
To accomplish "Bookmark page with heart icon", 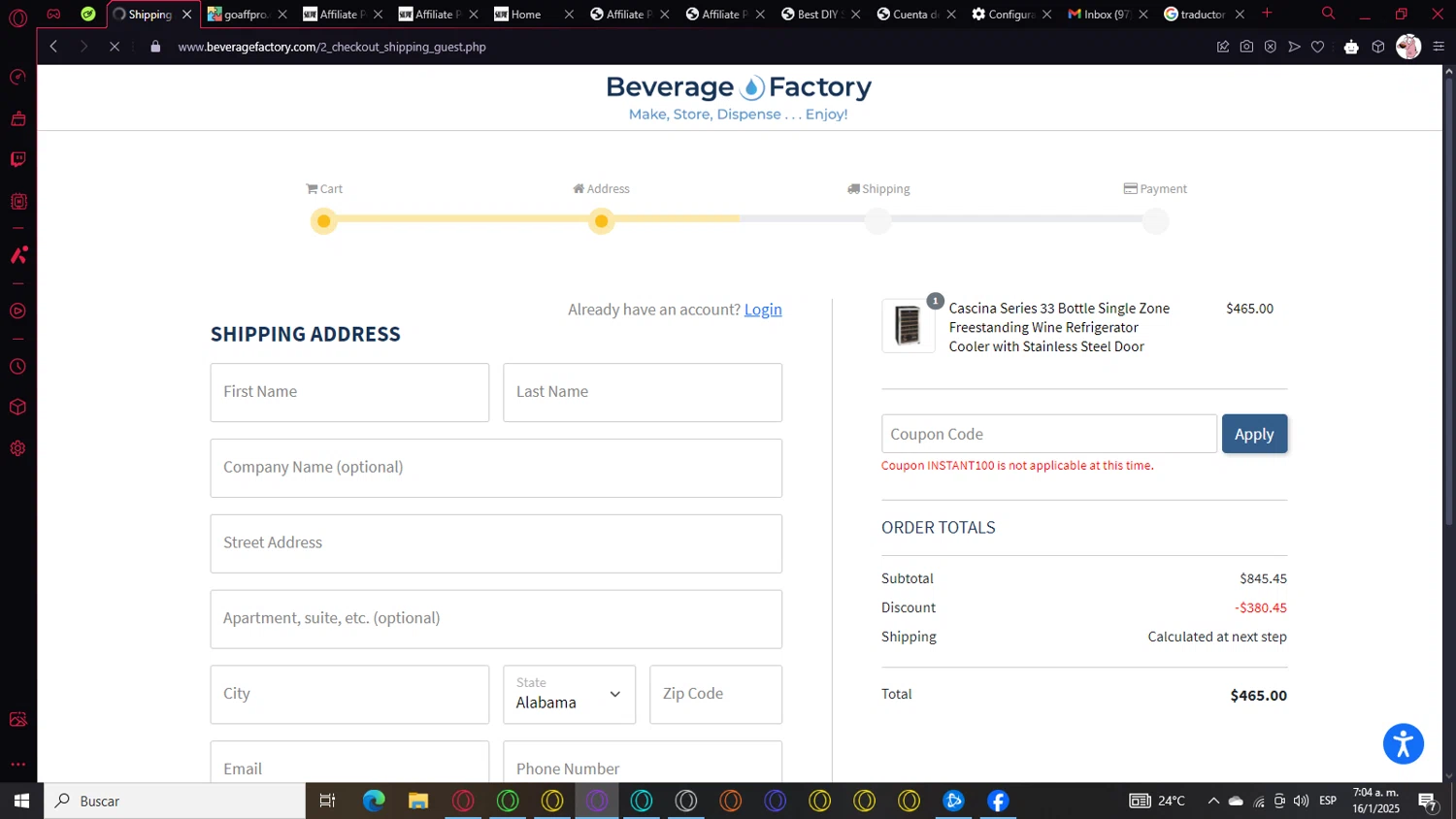I will [x=1317, y=47].
